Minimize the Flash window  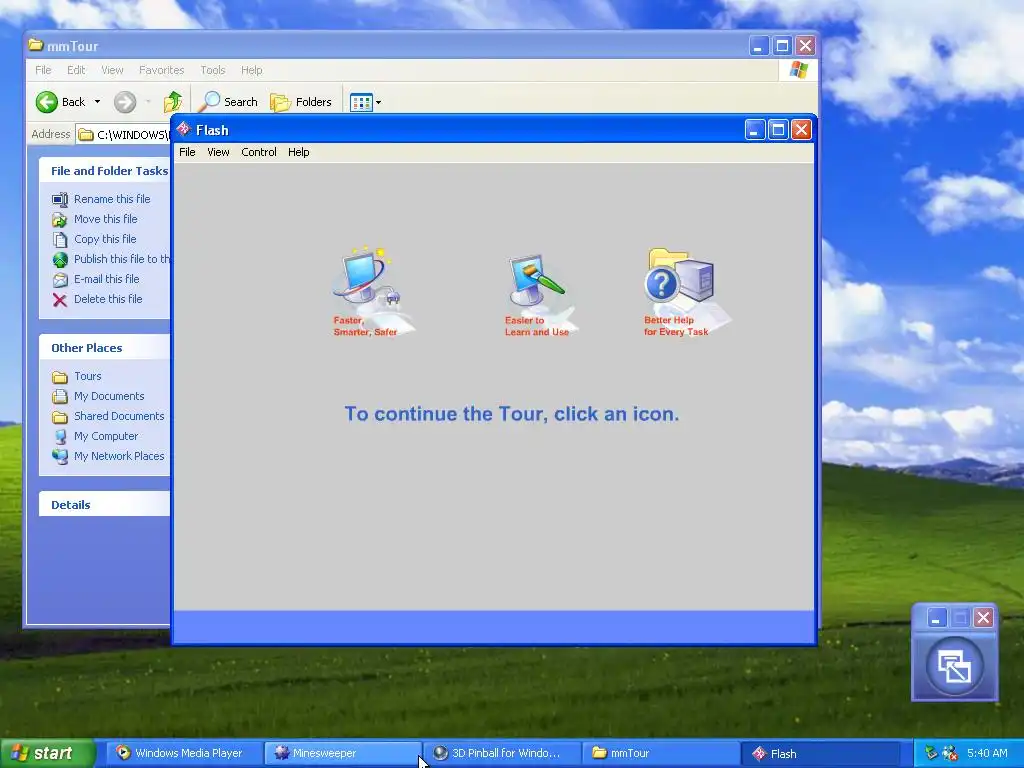click(x=754, y=130)
